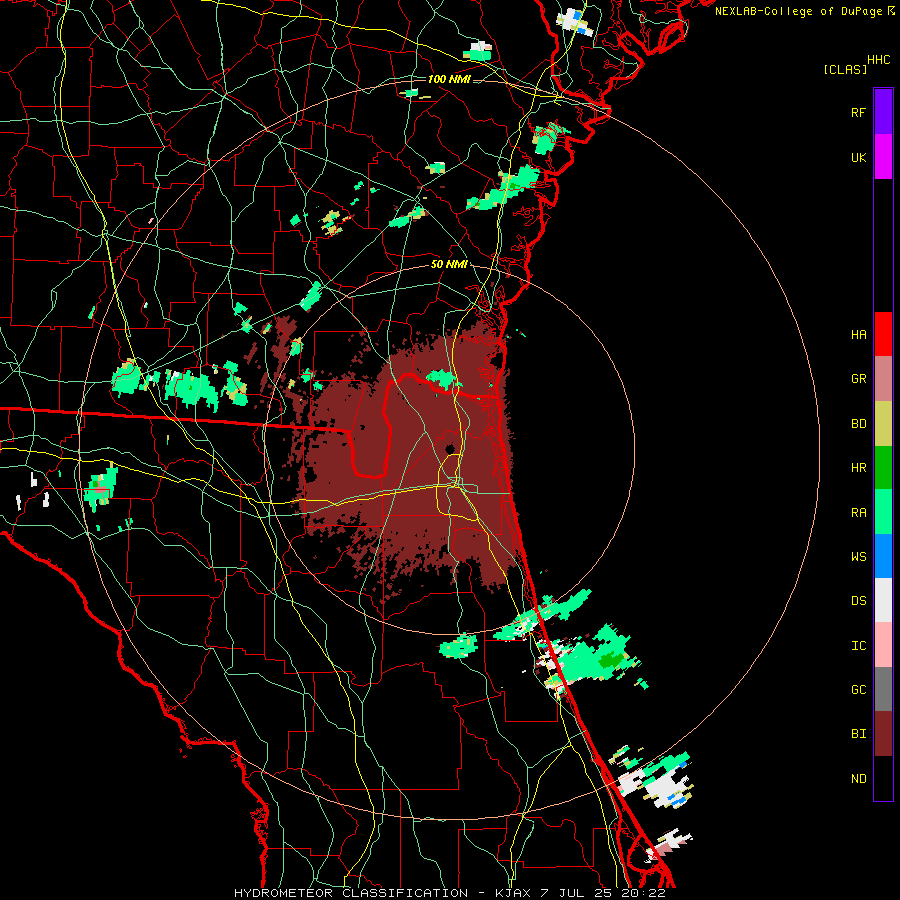Click the DS legend label

point(858,601)
